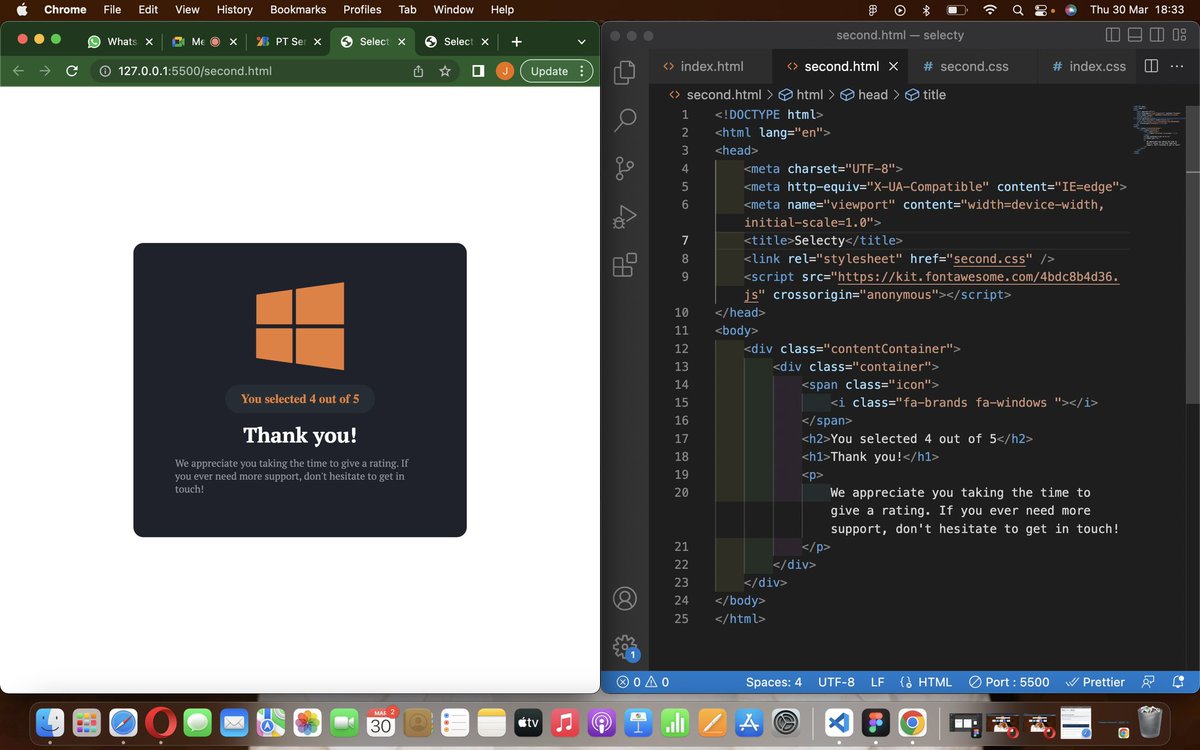Open Spotlight search in the menu bar
Image resolution: width=1200 pixels, height=750 pixels.
[x=1018, y=9]
